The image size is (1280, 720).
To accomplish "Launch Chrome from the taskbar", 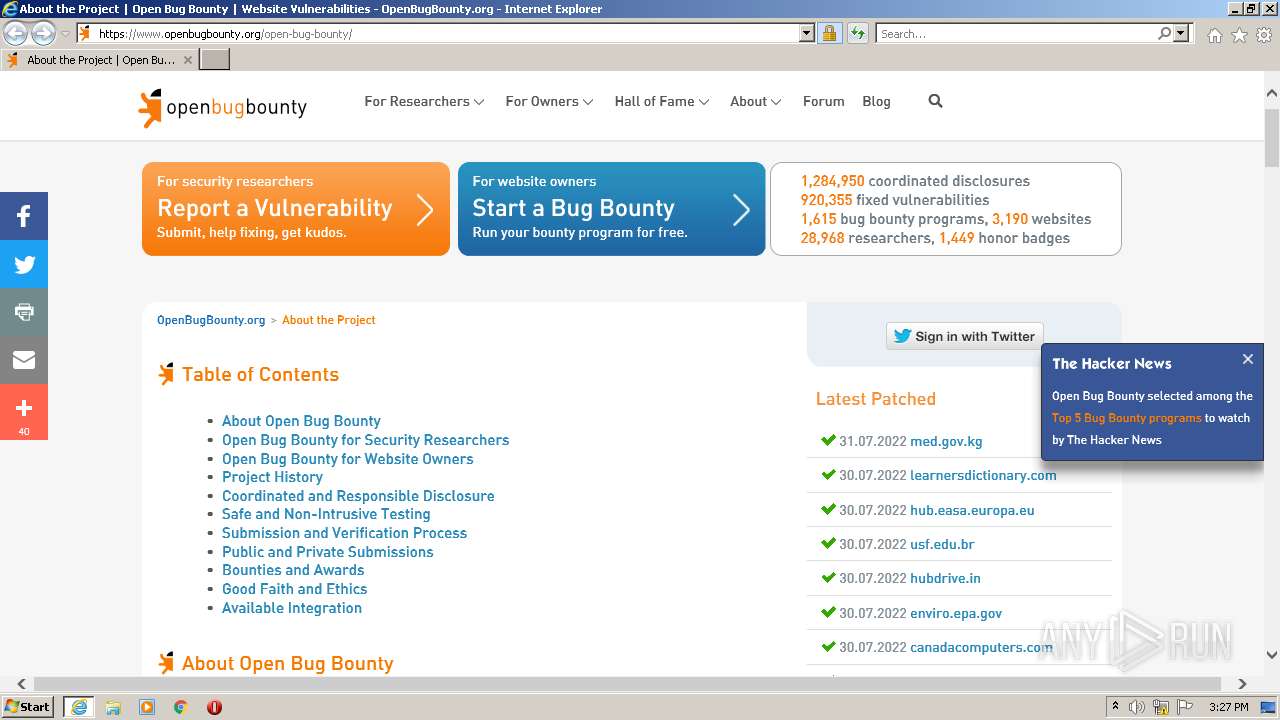I will 181,707.
